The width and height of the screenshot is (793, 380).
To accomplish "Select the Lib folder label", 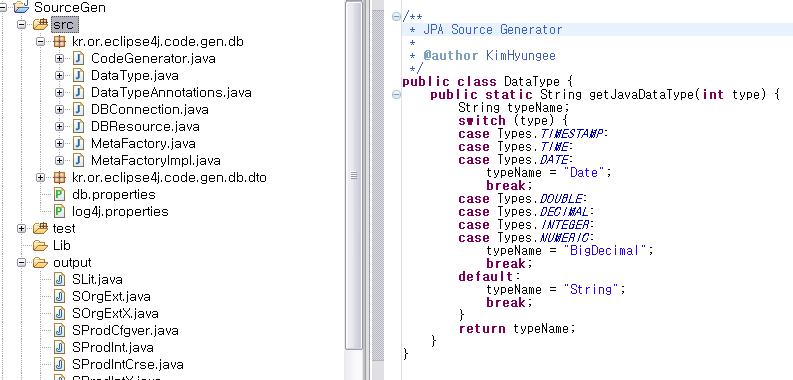I will point(62,245).
